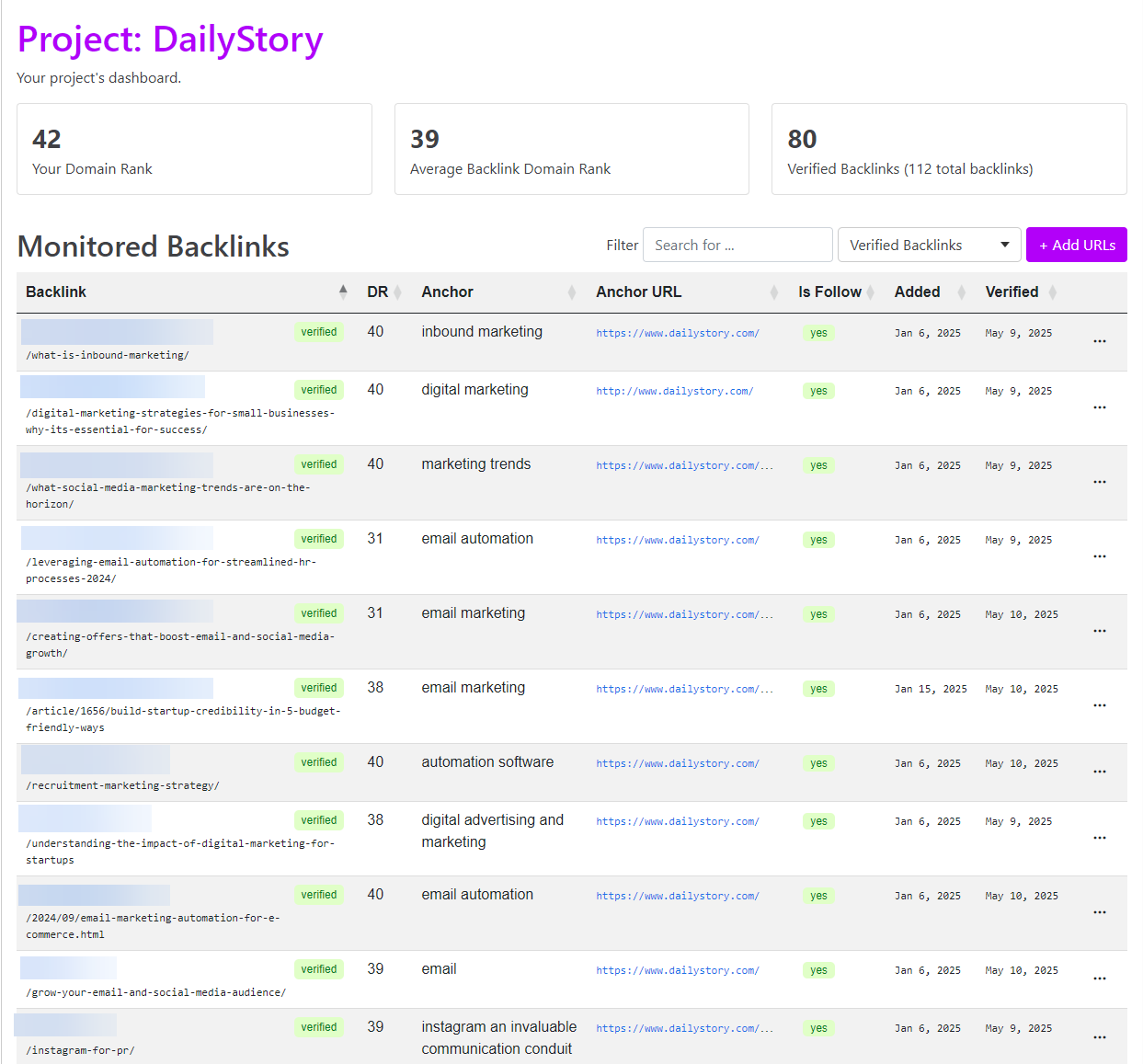The height and width of the screenshot is (1064, 1143).
Task: Sort table by Anchor URL column
Action: (773, 292)
